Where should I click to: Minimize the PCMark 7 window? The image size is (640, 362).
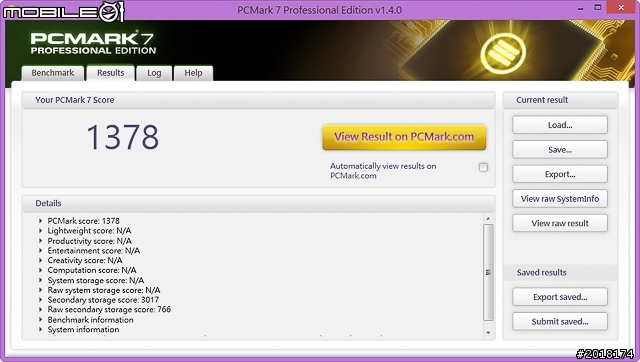tap(580, 8)
